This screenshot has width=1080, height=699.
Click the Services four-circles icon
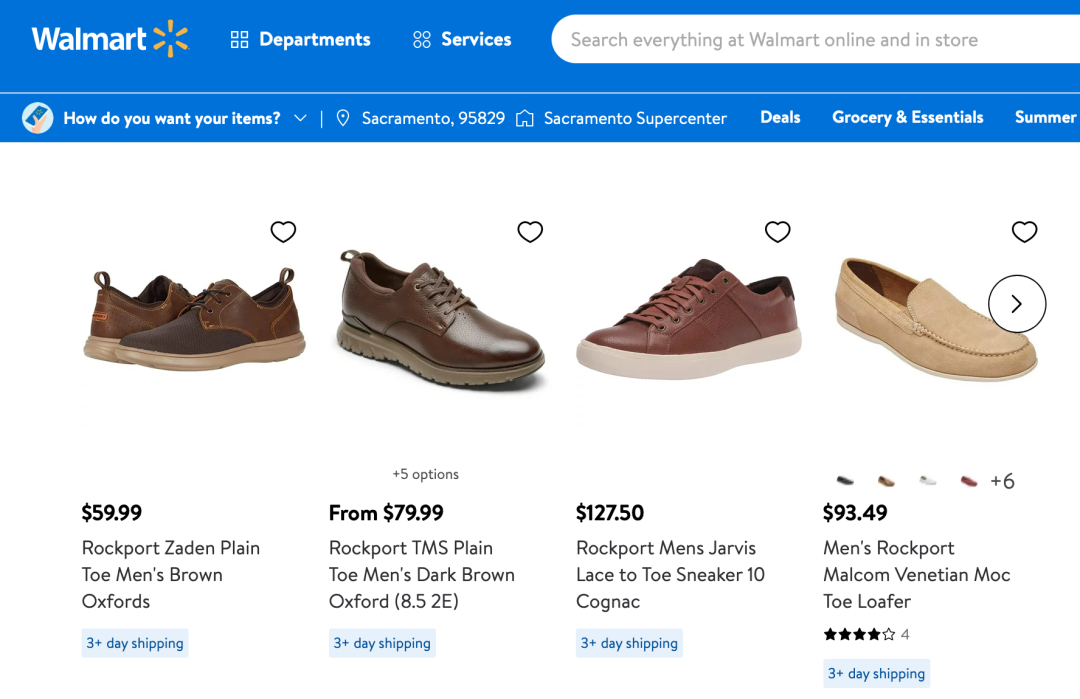coord(422,39)
